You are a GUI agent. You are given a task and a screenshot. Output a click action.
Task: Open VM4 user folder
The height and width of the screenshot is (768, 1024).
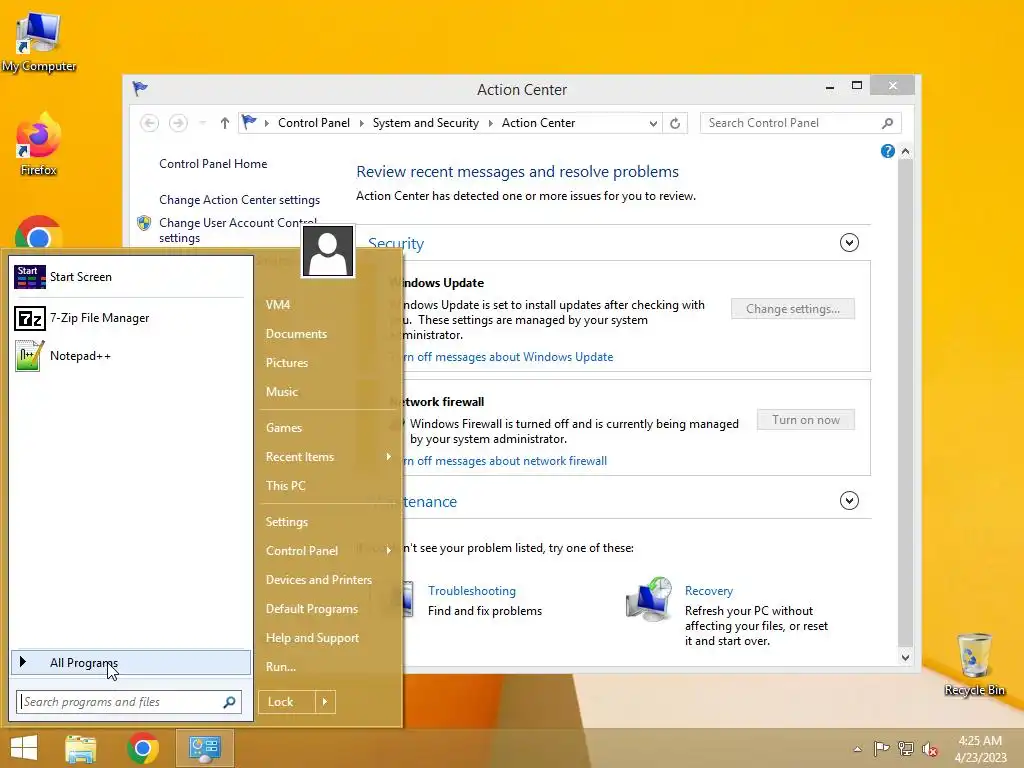point(278,305)
